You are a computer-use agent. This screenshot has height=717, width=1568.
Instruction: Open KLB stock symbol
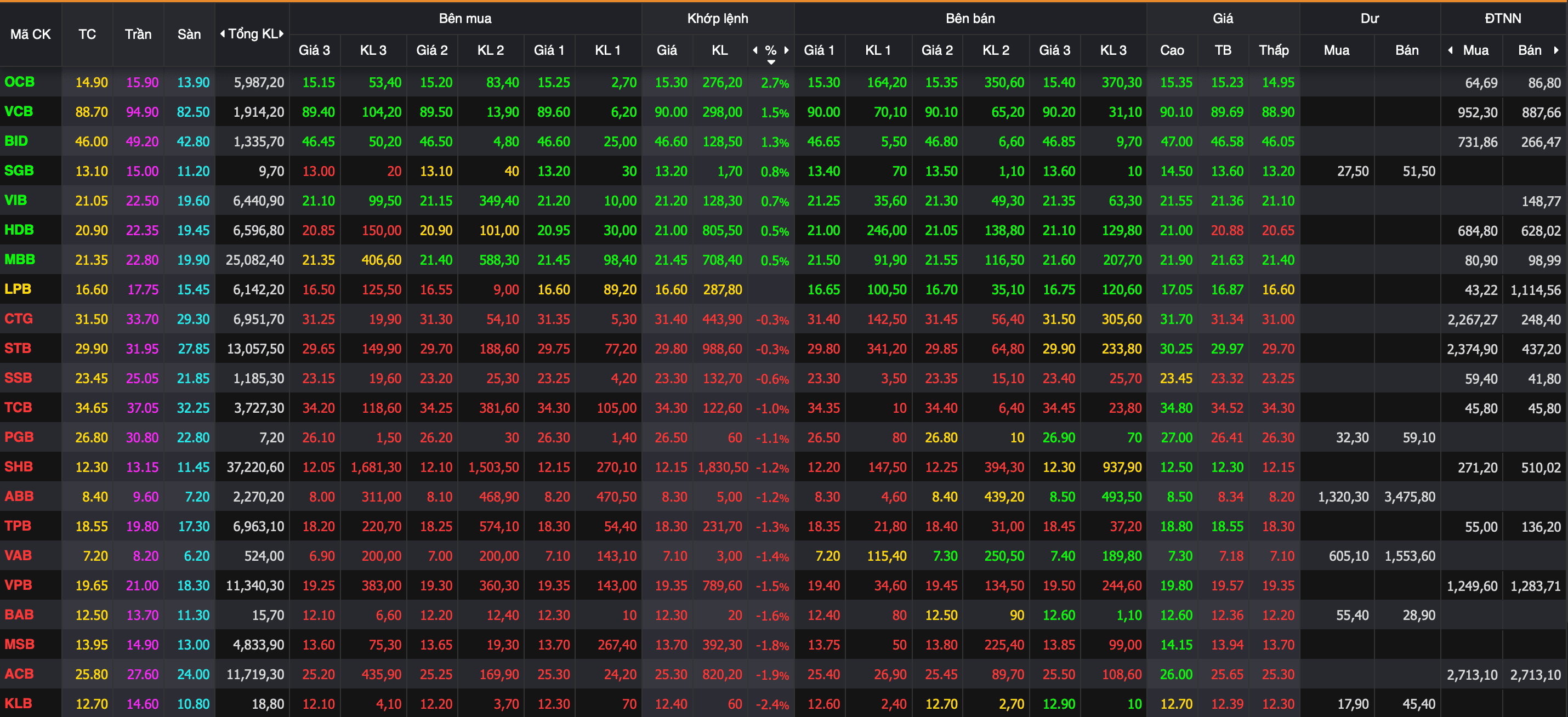18,703
